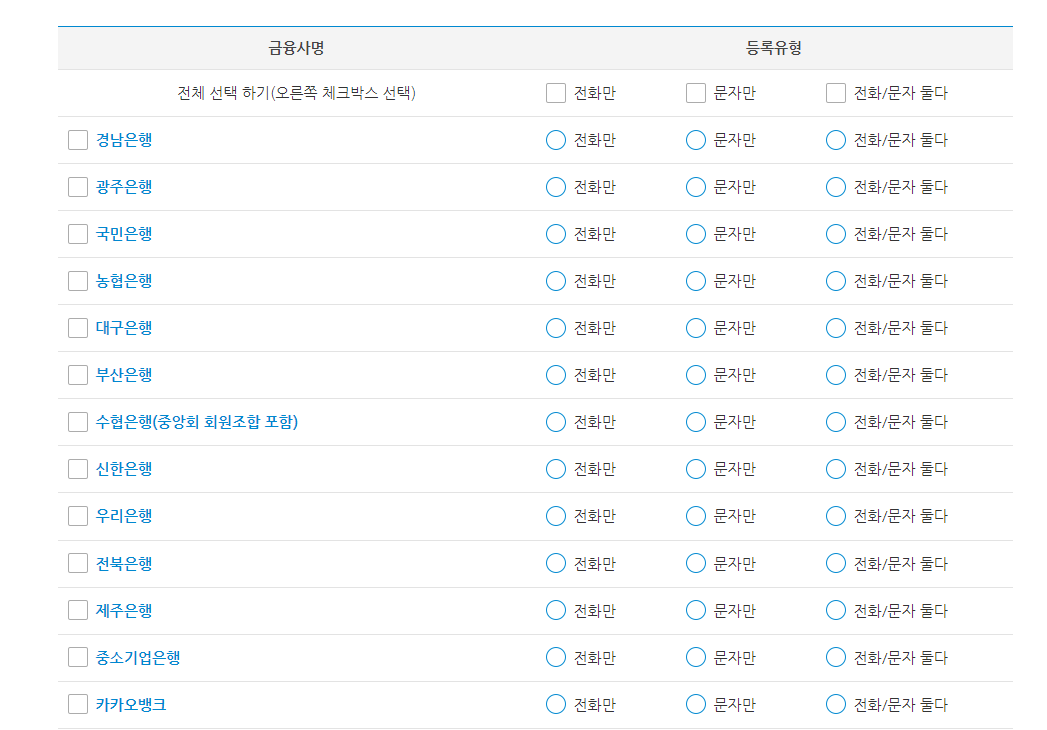Select 전화만 radio for 카카오뱅크
The image size is (1047, 730).
[x=556, y=704]
